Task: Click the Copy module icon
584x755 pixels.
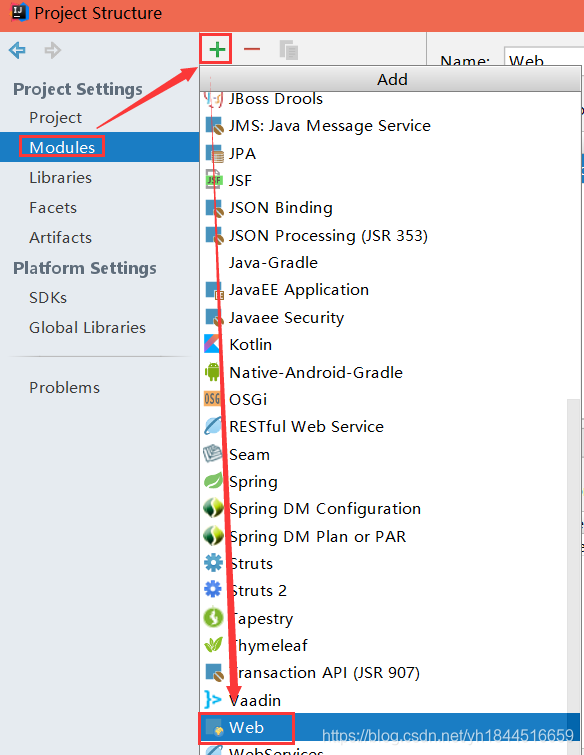Action: coord(288,50)
